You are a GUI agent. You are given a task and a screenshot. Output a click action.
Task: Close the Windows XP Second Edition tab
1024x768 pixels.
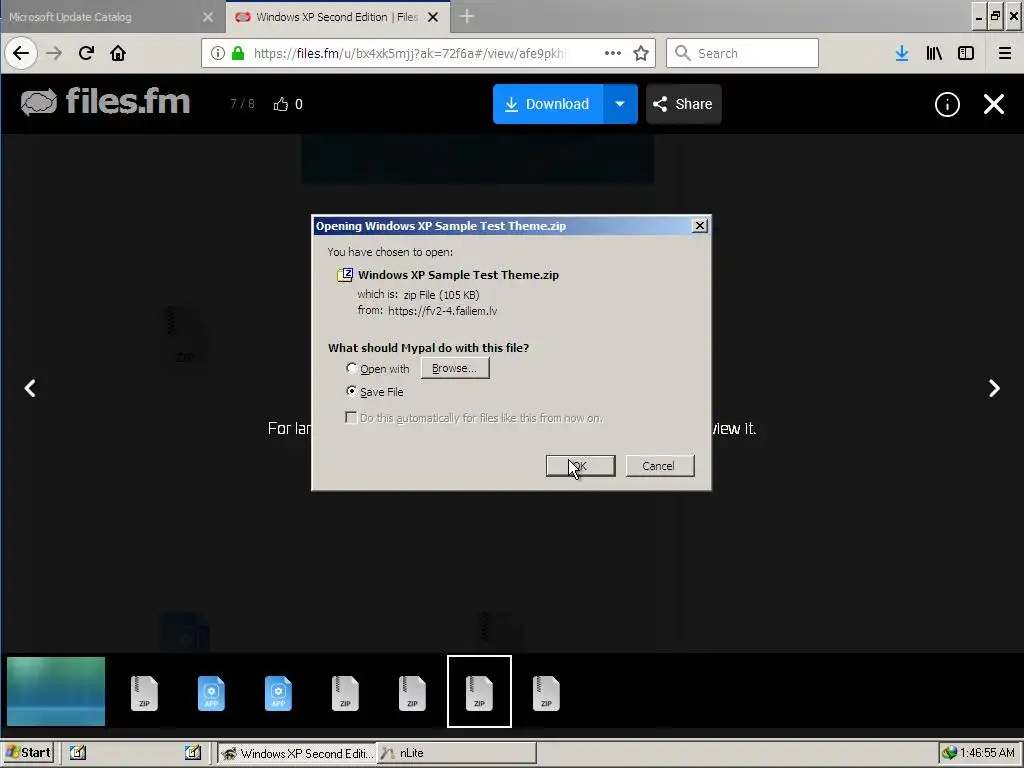pyautogui.click(x=433, y=17)
